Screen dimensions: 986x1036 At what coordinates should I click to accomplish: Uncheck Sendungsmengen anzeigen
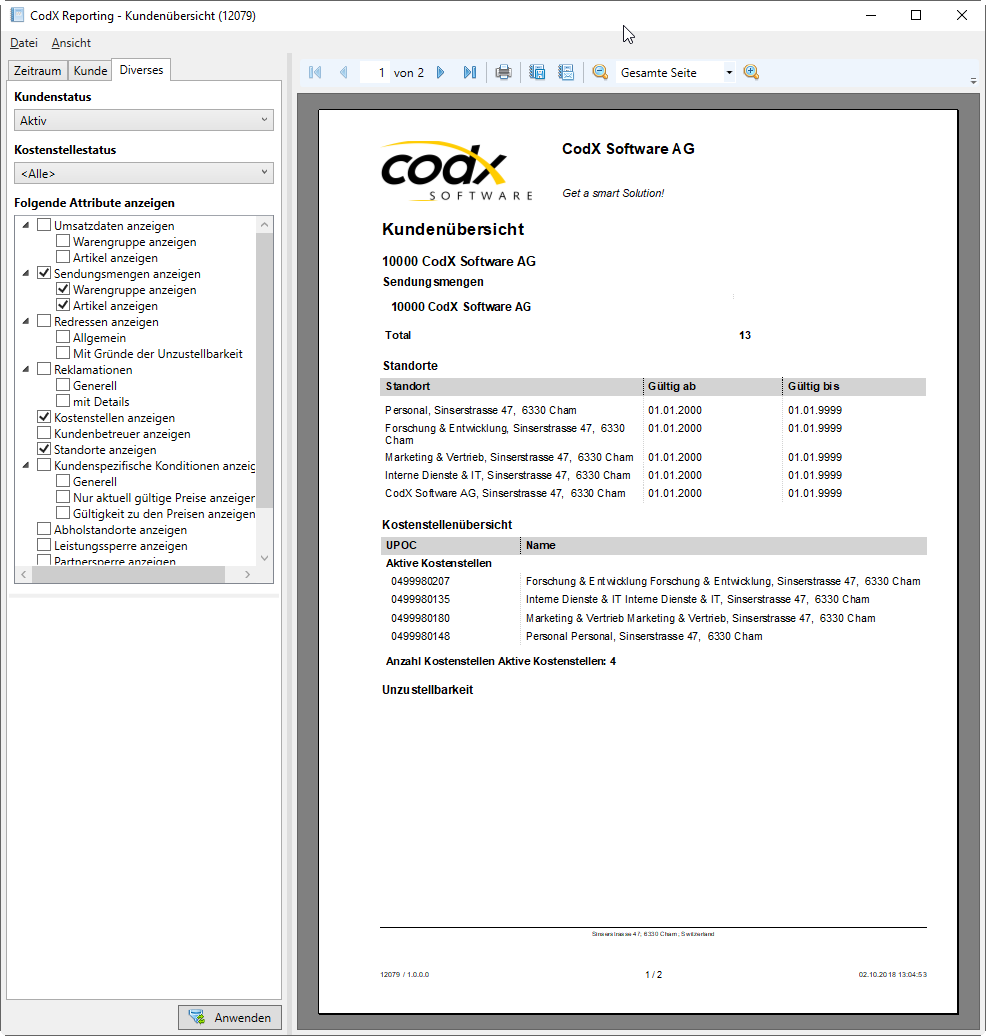pos(44,273)
